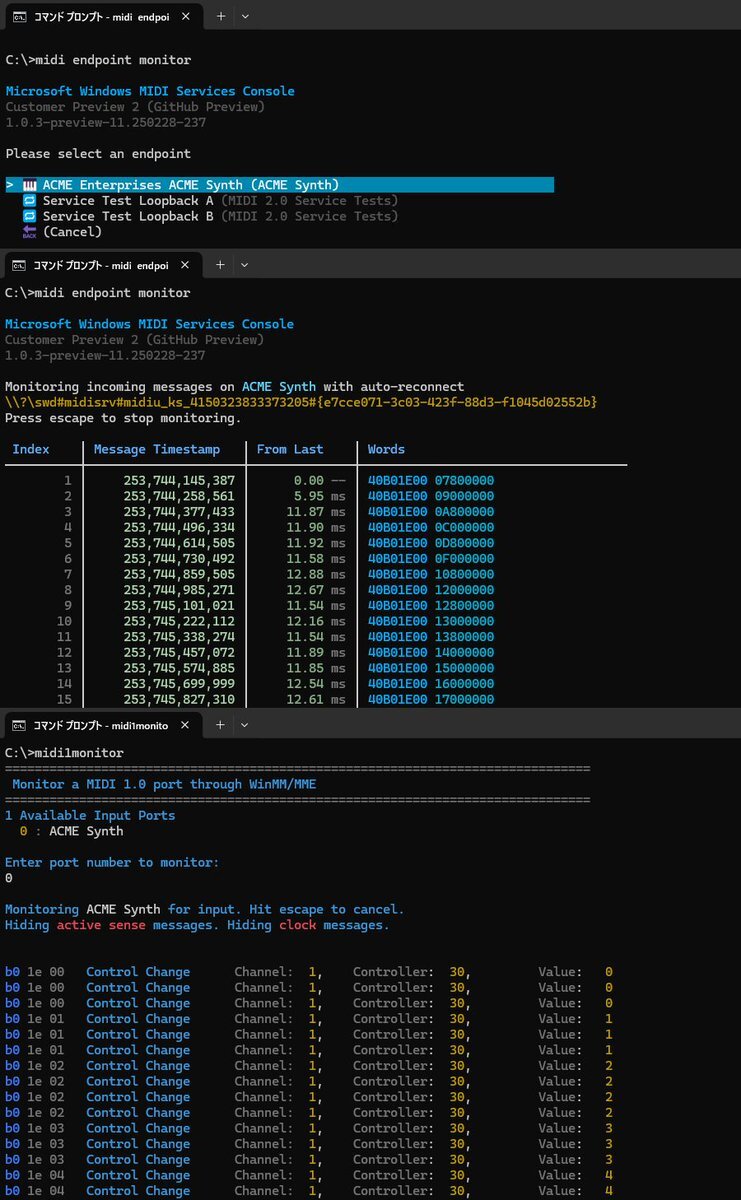Viewport: 741px width, 1200px height.
Task: Close the tab of the endpoint selection window
Action: point(184,16)
